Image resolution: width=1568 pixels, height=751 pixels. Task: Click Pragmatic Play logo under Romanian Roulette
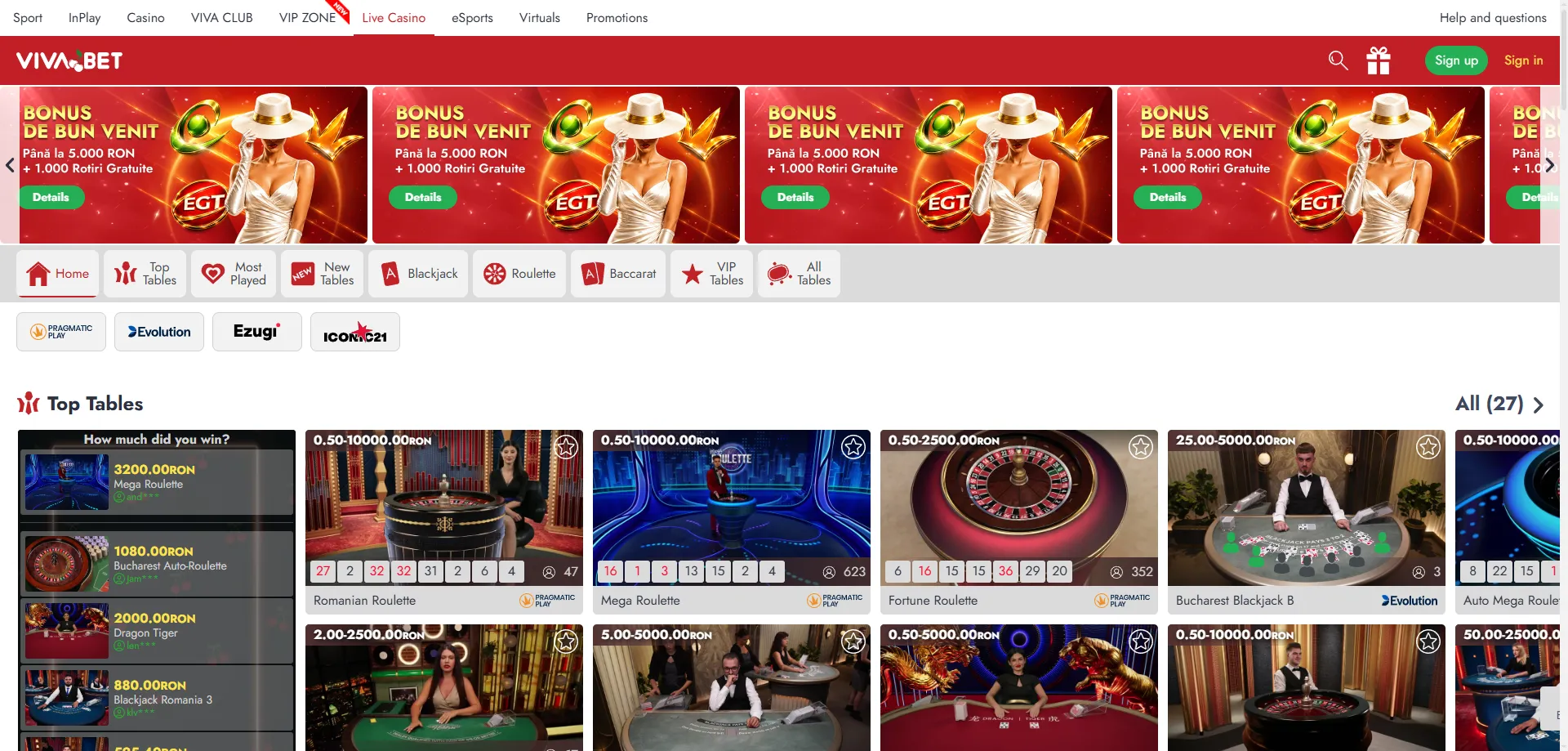point(548,601)
